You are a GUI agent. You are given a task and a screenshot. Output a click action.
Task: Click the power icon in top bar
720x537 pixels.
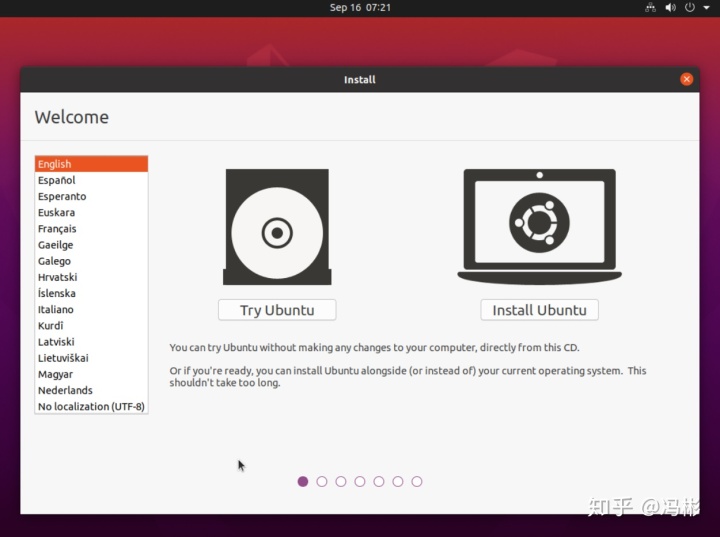(x=690, y=7)
